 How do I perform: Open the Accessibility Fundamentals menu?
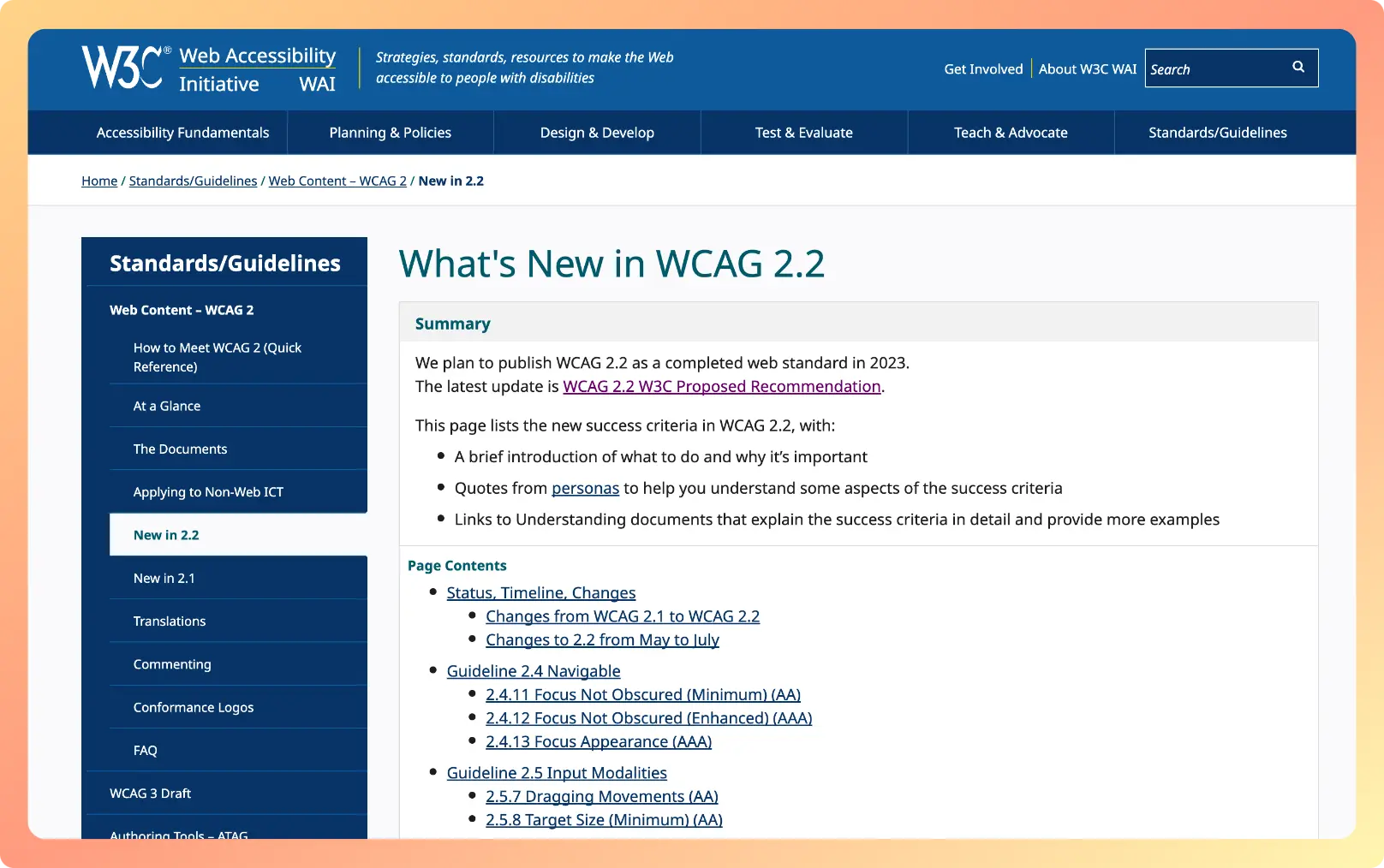pos(182,133)
